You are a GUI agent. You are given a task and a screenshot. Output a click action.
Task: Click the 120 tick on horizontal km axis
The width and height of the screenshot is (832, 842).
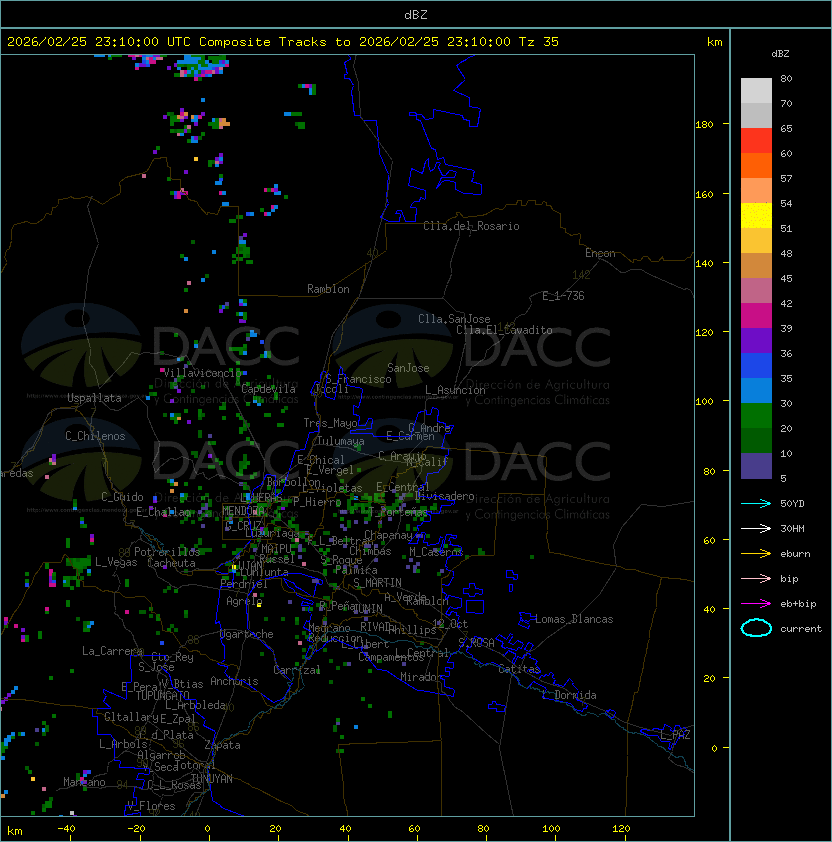621,829
